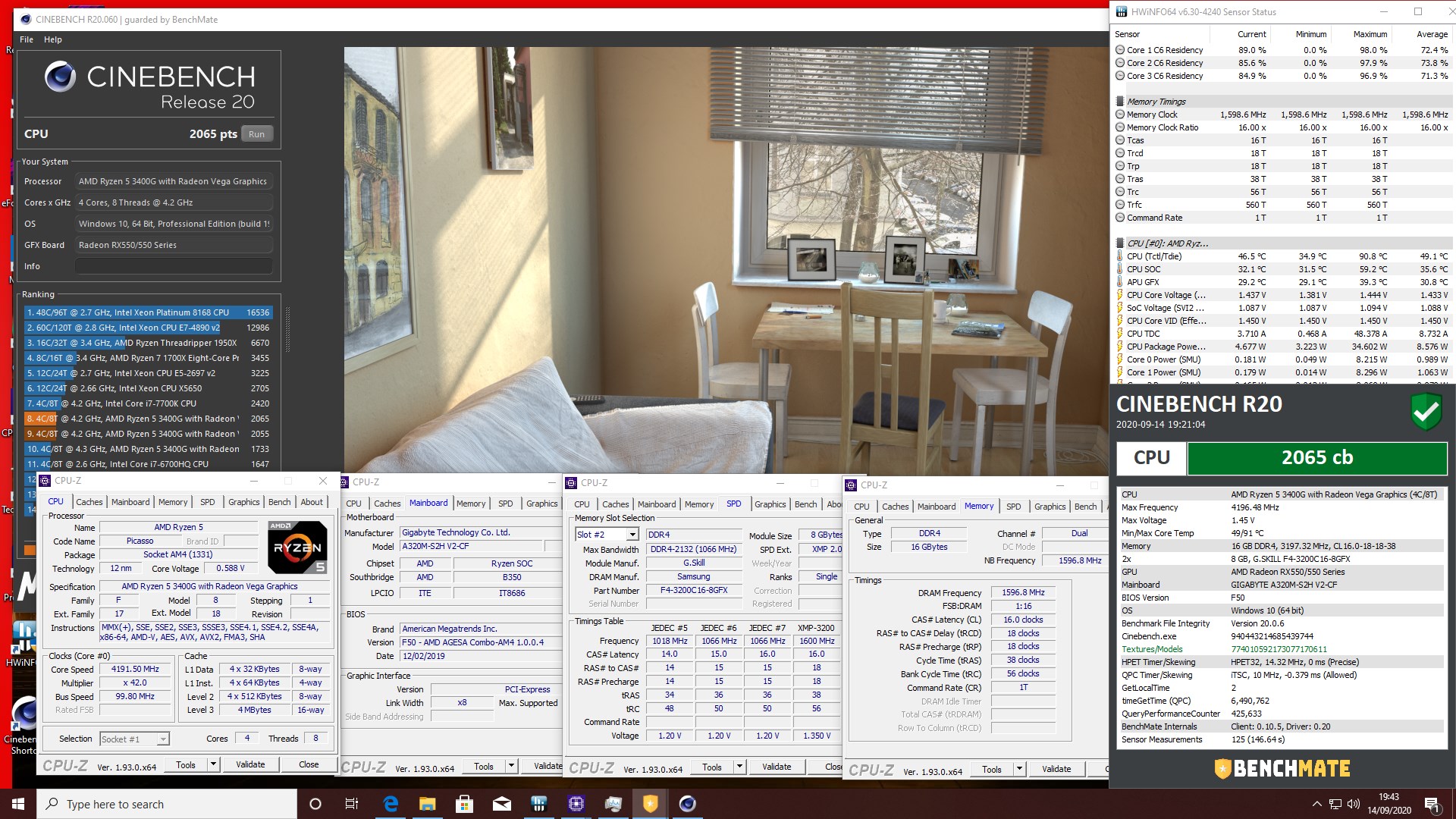The height and width of the screenshot is (819, 1456).
Task: Open the Cinebench File menu
Action: tap(27, 39)
